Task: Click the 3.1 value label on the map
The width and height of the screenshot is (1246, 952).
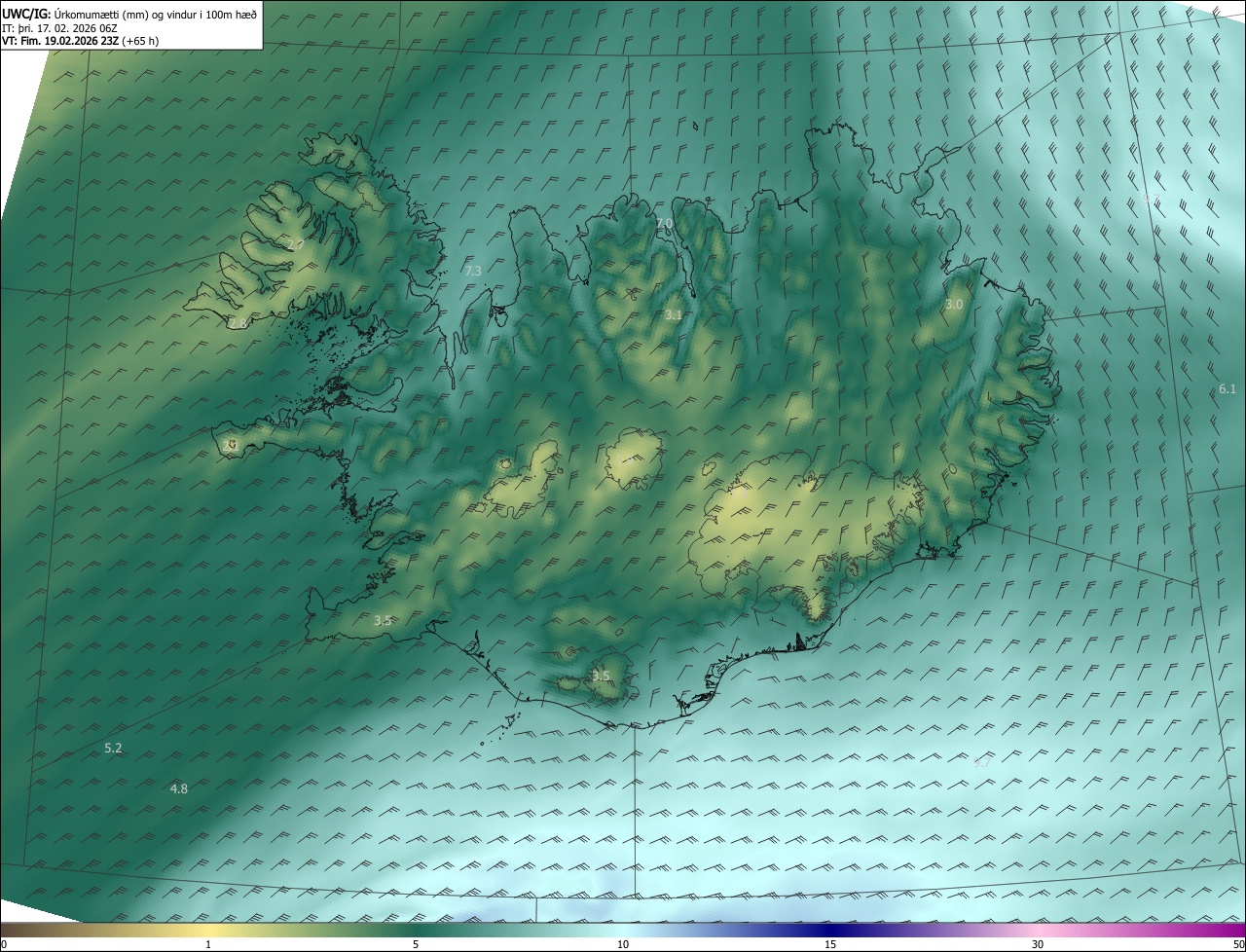Action: (x=674, y=315)
